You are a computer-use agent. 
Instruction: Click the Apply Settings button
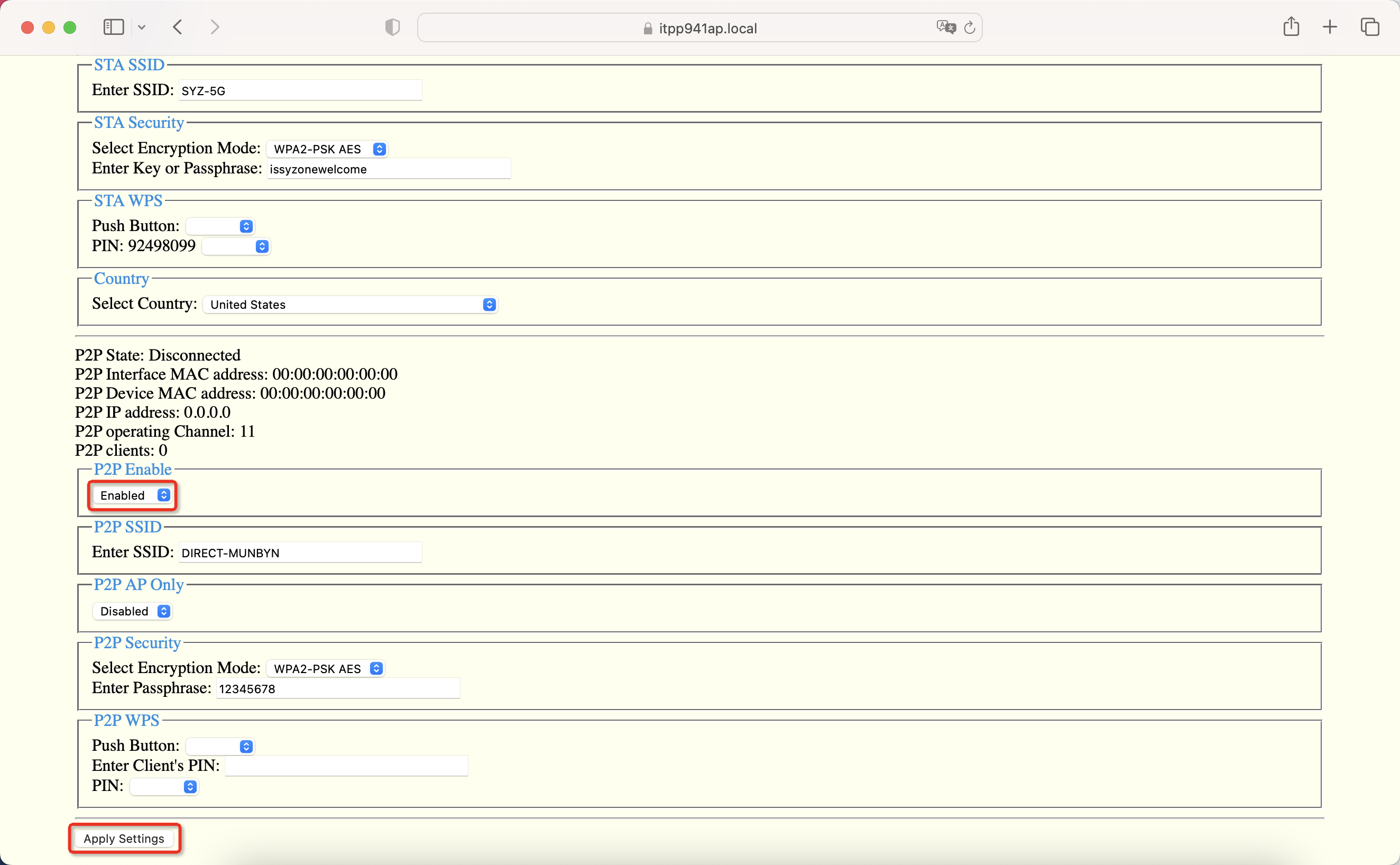click(124, 838)
